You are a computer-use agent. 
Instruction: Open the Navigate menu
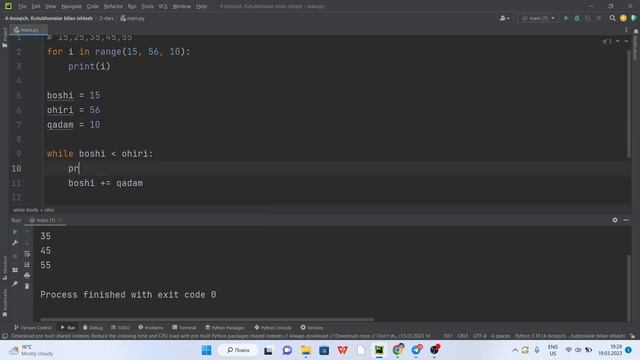(71, 6)
